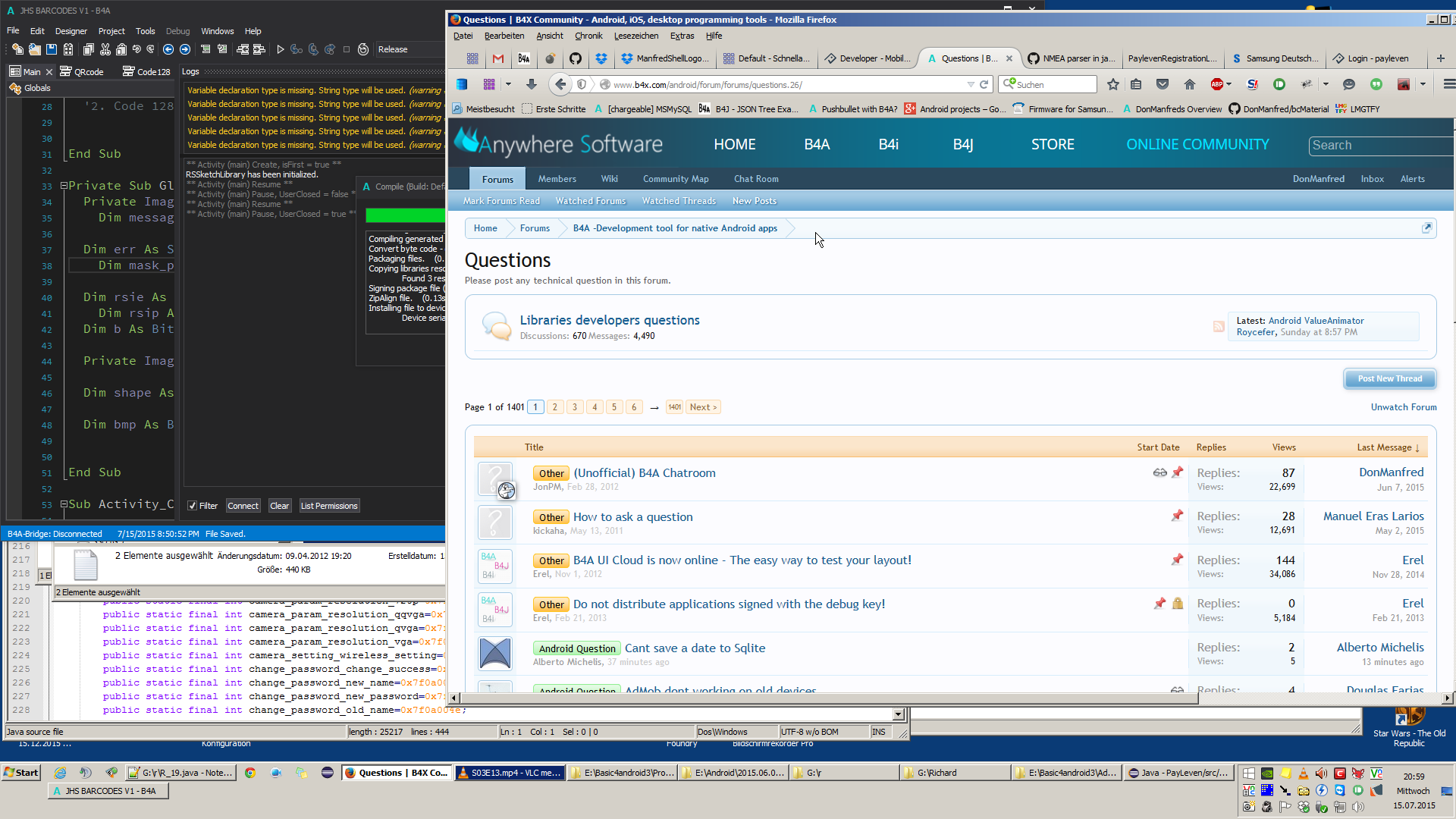Open the Libraries developers questions link
This screenshot has width=1456, height=819.
point(609,320)
